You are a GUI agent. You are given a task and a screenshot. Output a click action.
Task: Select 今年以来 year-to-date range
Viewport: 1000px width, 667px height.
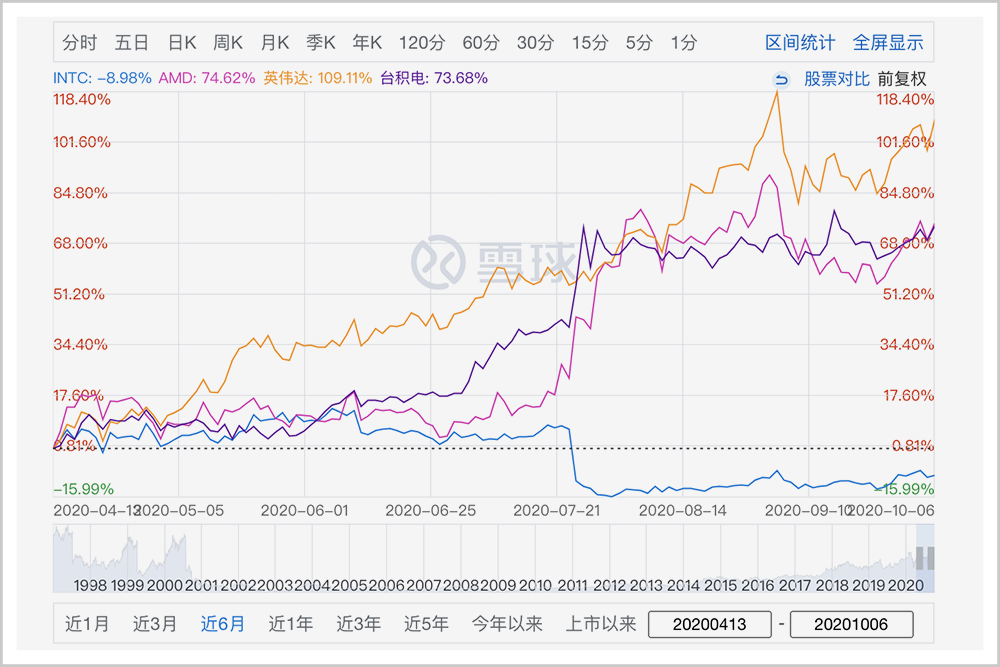(507, 624)
